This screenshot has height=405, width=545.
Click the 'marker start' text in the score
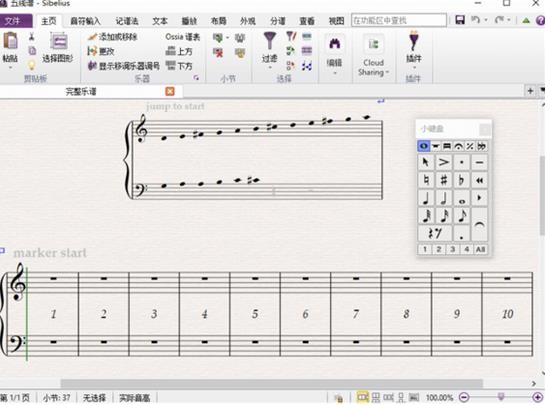pyautogui.click(x=50, y=253)
